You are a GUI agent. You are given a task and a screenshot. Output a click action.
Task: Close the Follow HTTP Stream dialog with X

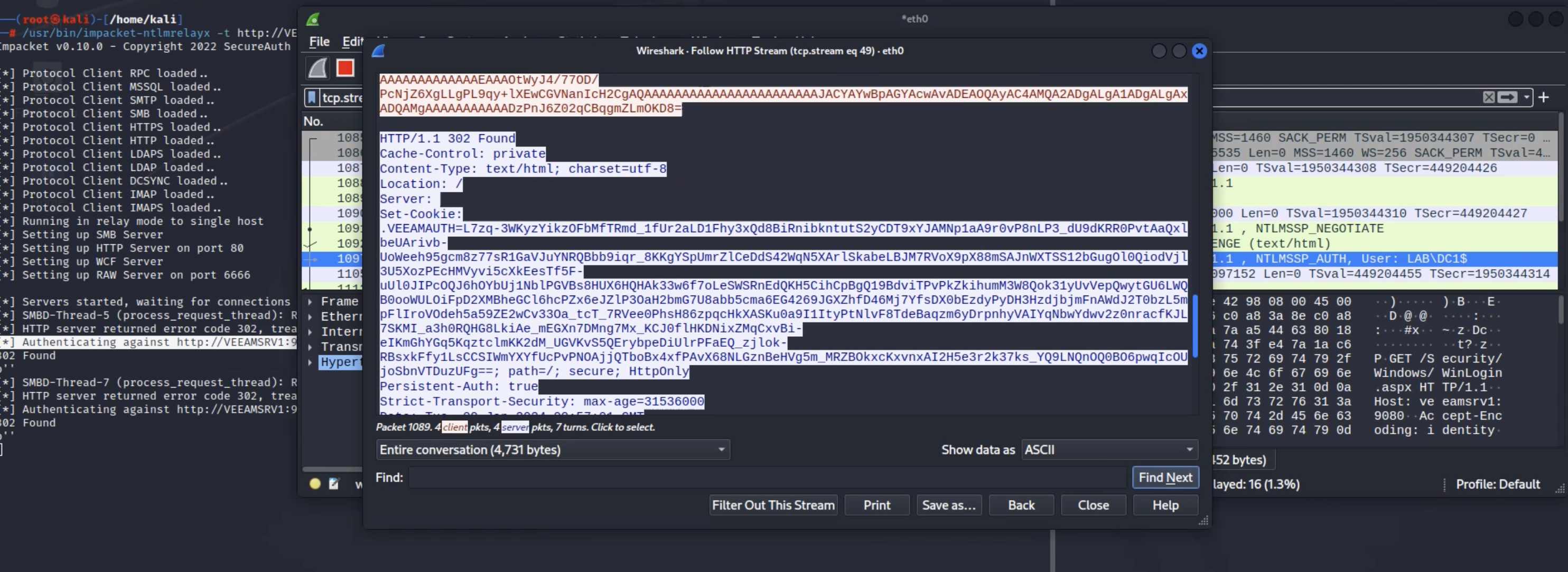pos(1199,51)
